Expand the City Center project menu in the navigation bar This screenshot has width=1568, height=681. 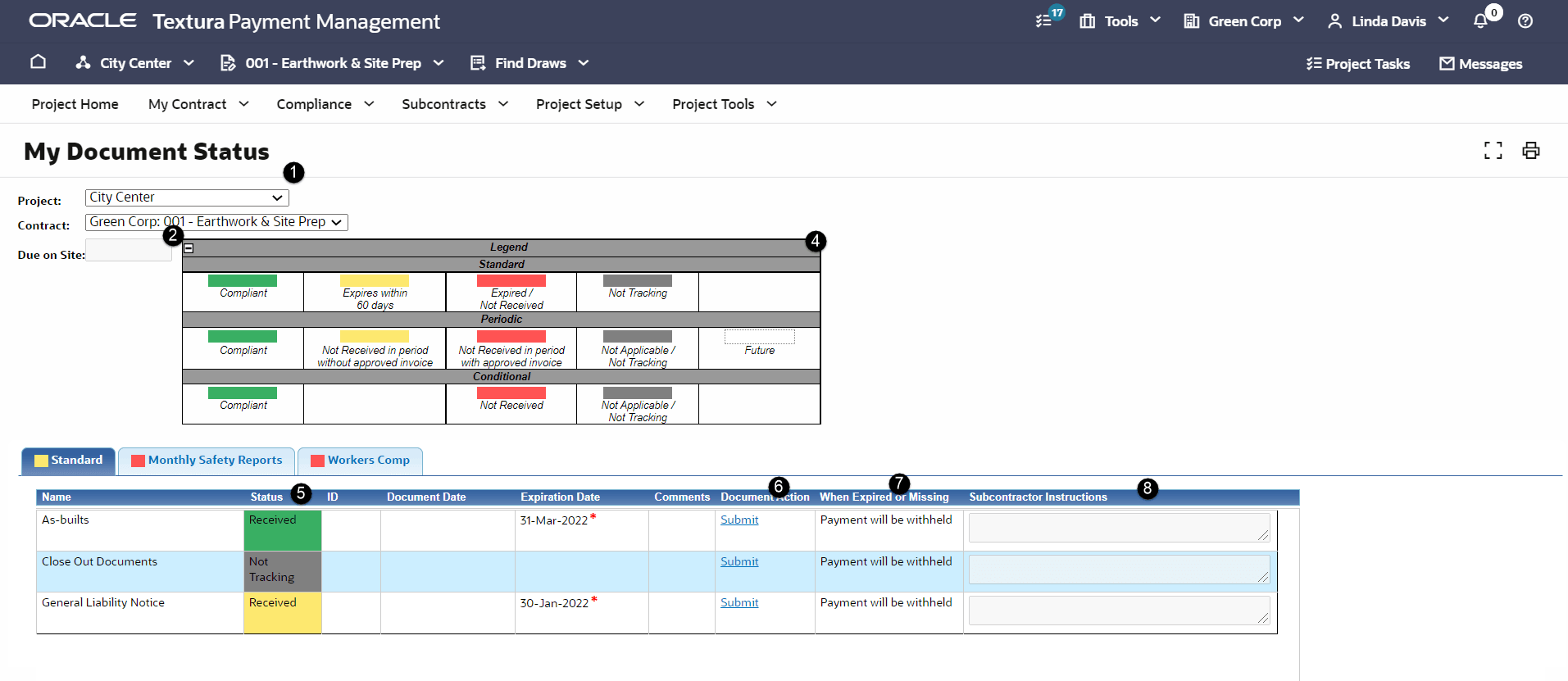tap(134, 63)
